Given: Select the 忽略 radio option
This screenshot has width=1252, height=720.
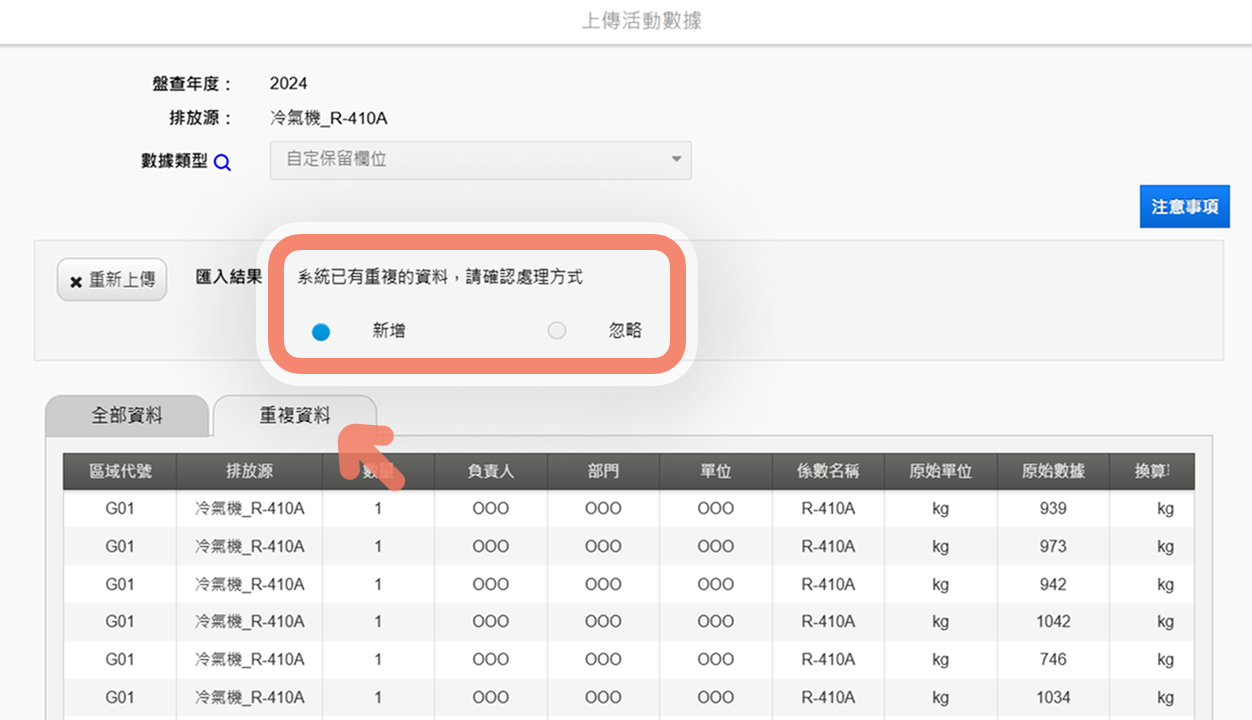Looking at the screenshot, I should pyautogui.click(x=557, y=331).
